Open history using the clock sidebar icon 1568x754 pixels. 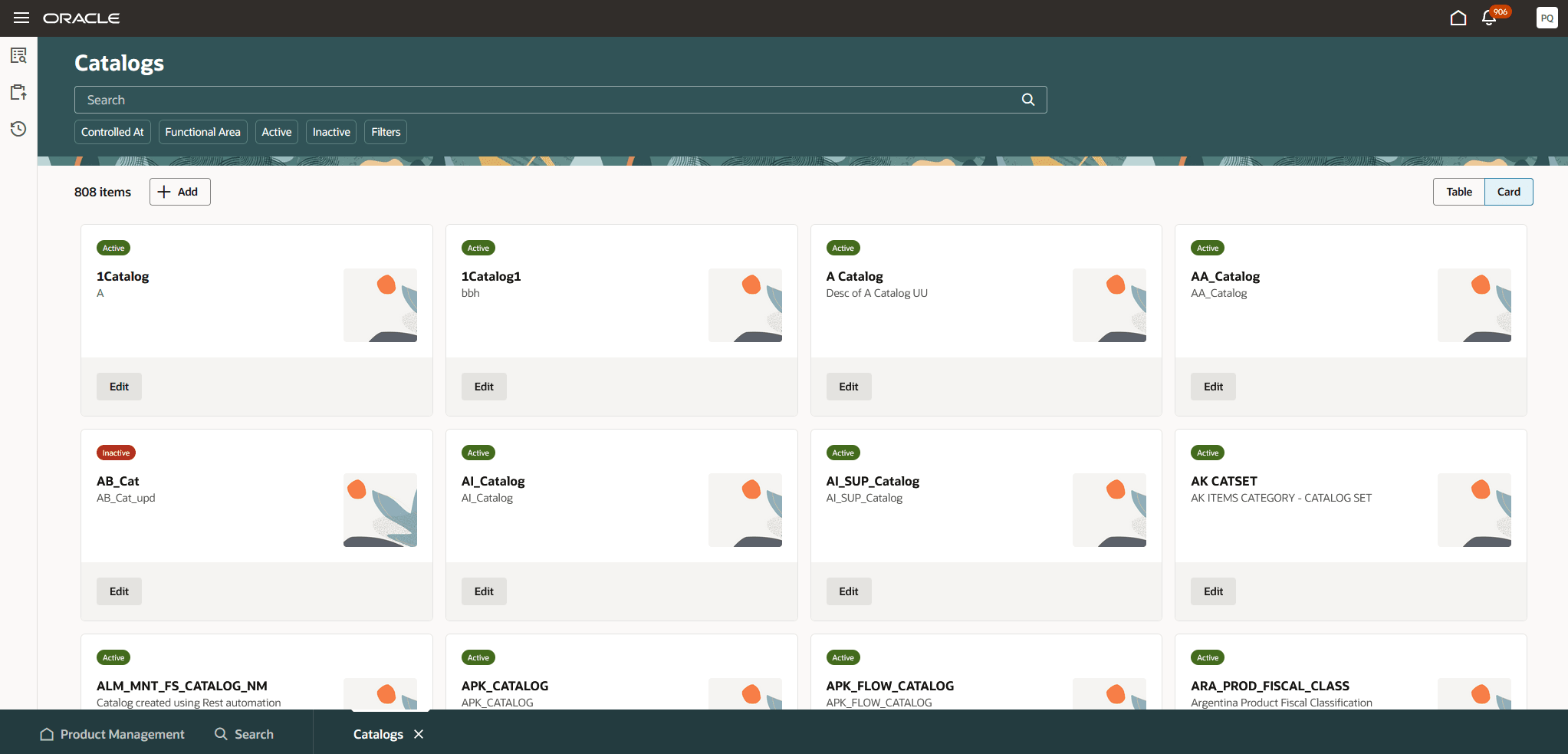(x=18, y=129)
